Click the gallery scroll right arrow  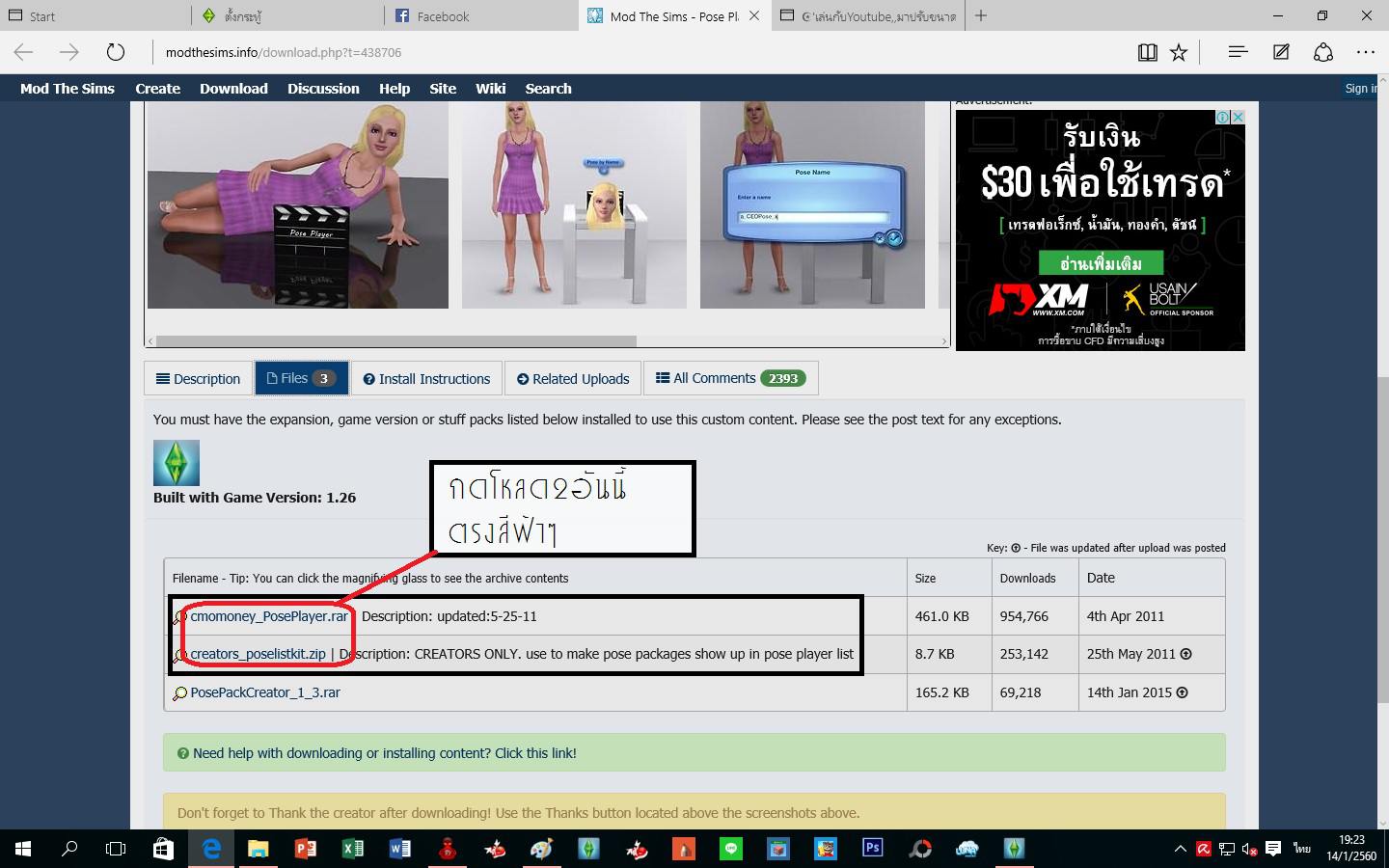click(944, 341)
